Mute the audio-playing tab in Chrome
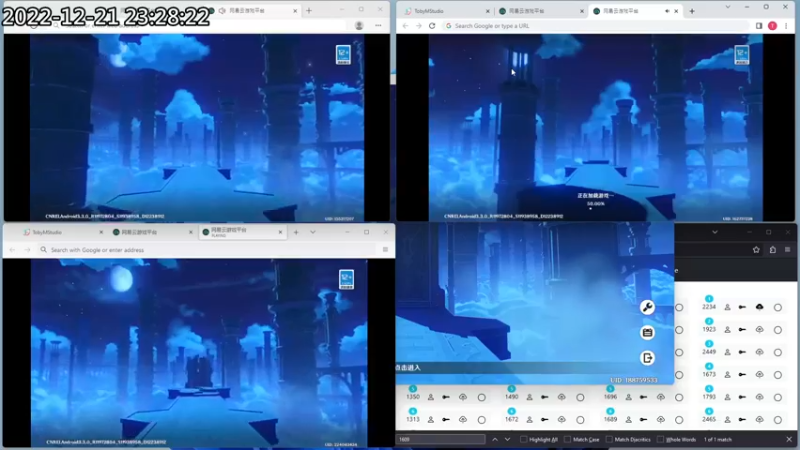This screenshot has height=450, width=800. point(667,11)
